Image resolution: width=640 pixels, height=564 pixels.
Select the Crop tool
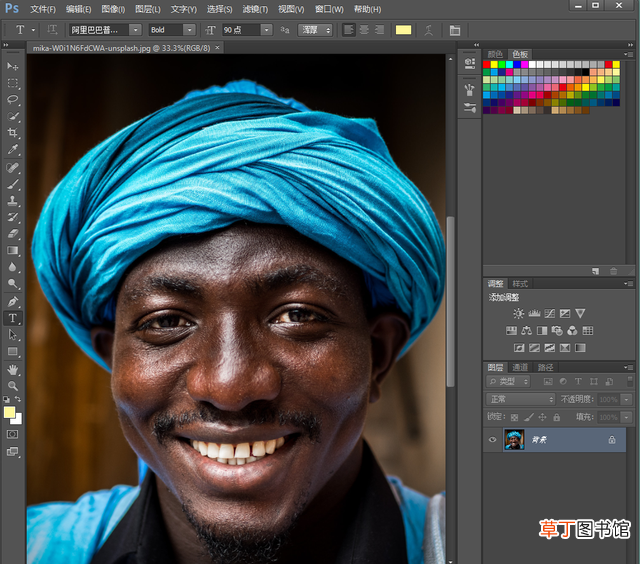pyautogui.click(x=13, y=133)
